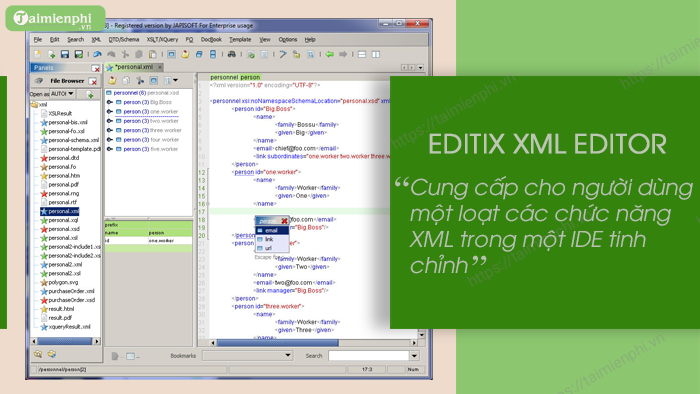
Task: Click the globe folder icon below file browser
Action: pos(52,354)
